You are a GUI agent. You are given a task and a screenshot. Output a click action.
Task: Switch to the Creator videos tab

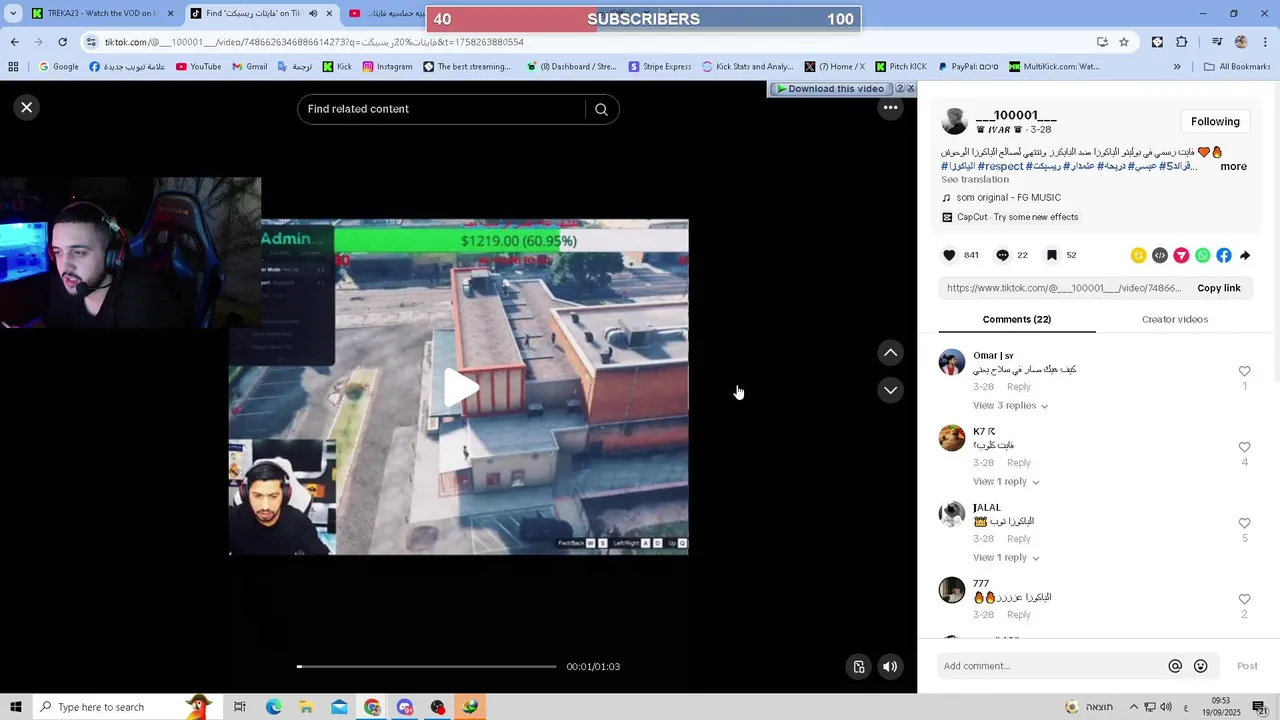[1174, 319]
